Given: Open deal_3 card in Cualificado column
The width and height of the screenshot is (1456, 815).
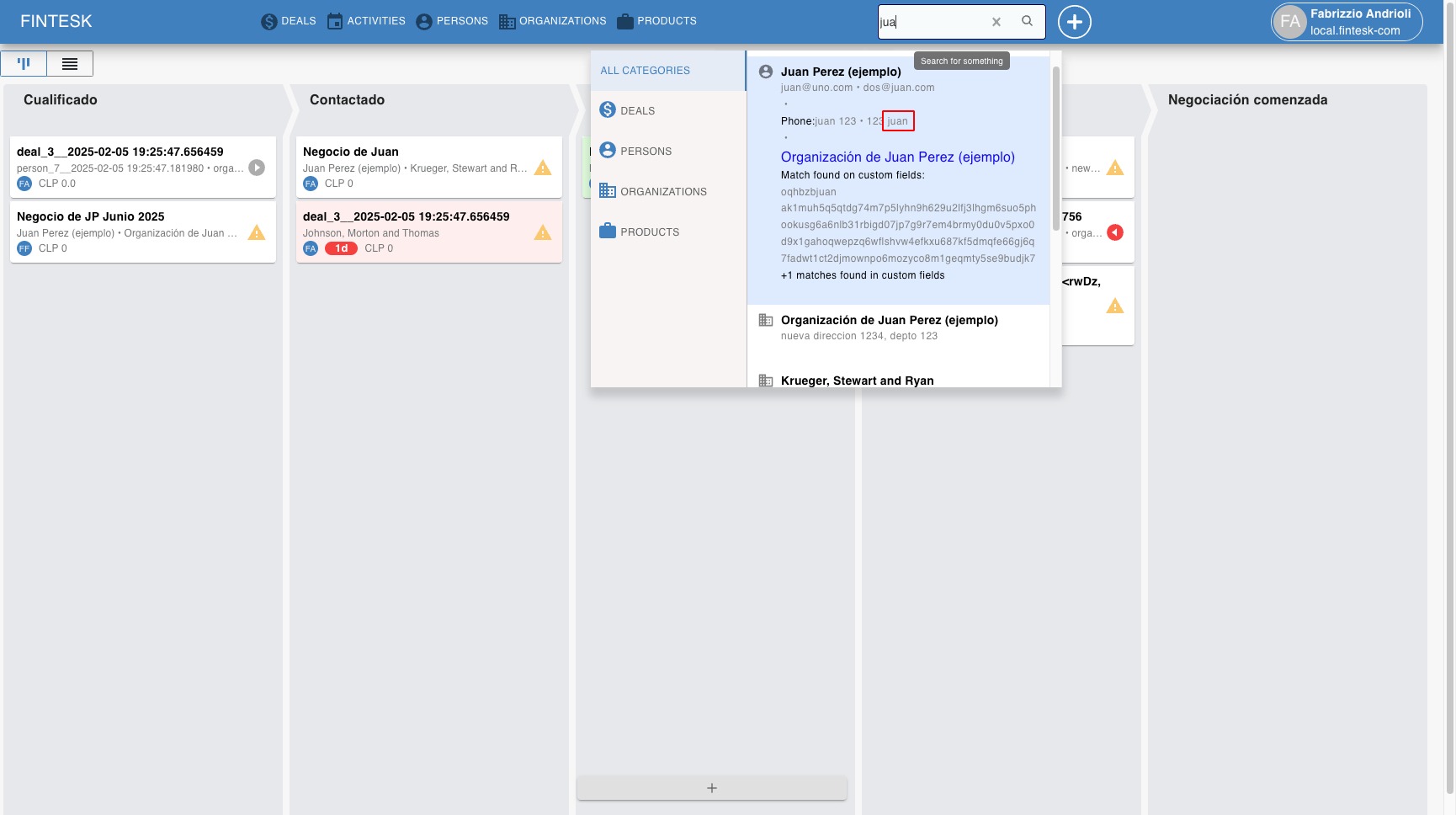Looking at the screenshot, I should [143, 167].
